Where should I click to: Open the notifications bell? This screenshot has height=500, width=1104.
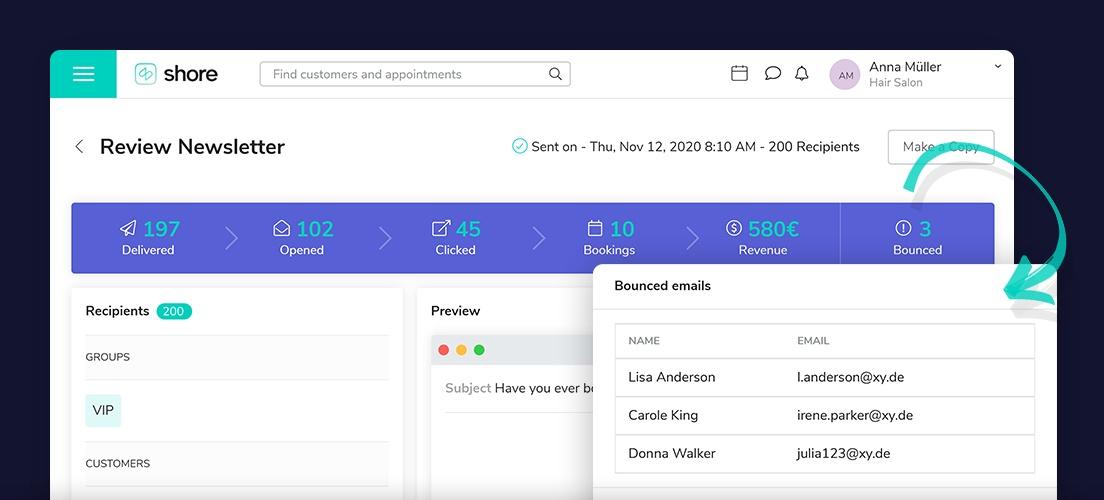click(x=801, y=73)
